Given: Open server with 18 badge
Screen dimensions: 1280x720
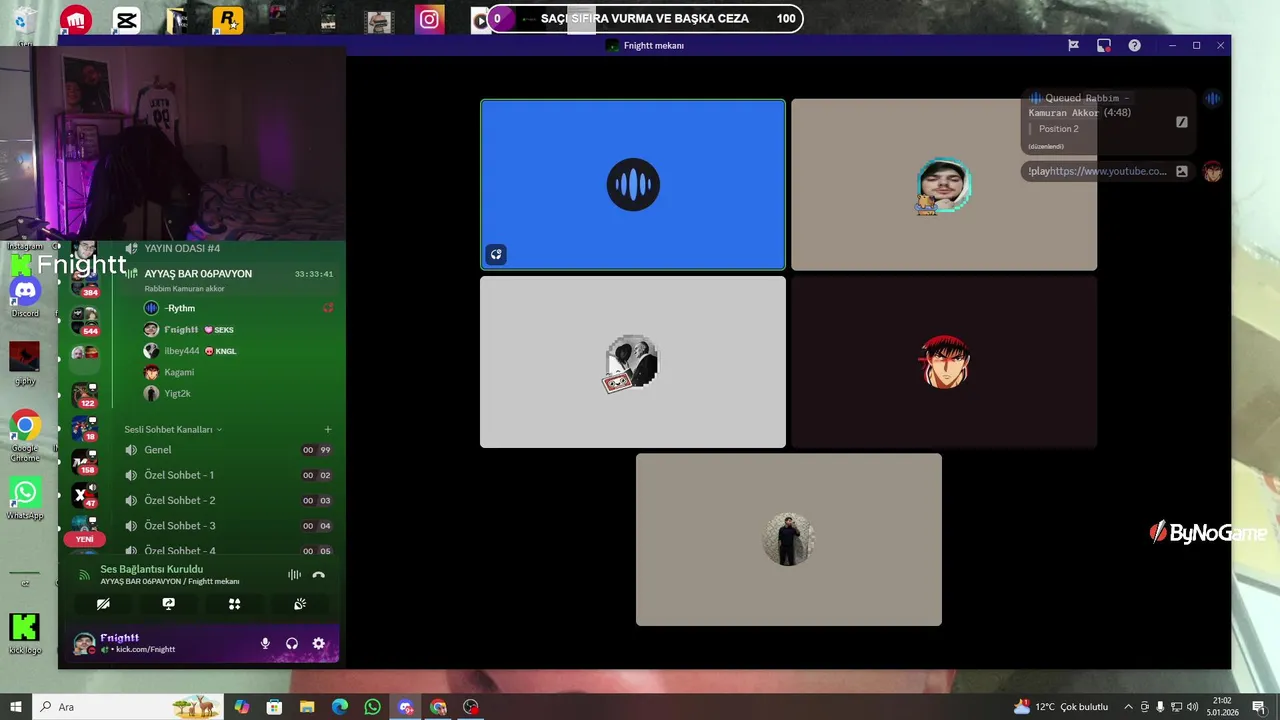Looking at the screenshot, I should (84, 429).
